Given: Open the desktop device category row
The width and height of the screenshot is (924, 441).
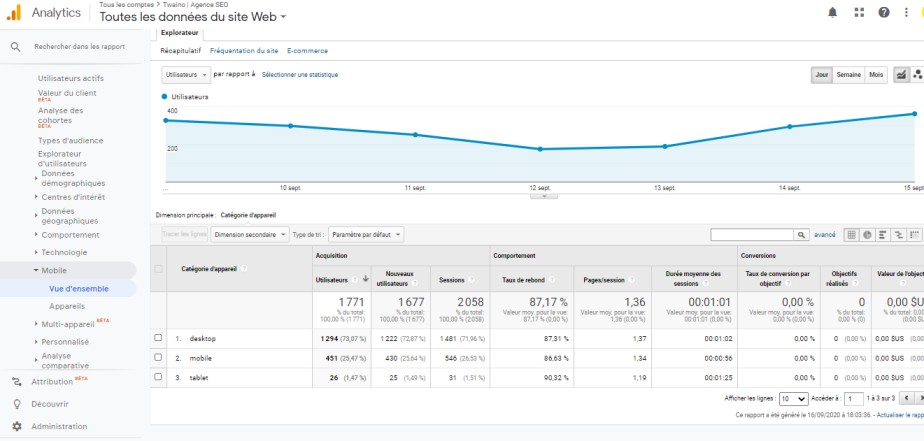Looking at the screenshot, I should point(203,338).
